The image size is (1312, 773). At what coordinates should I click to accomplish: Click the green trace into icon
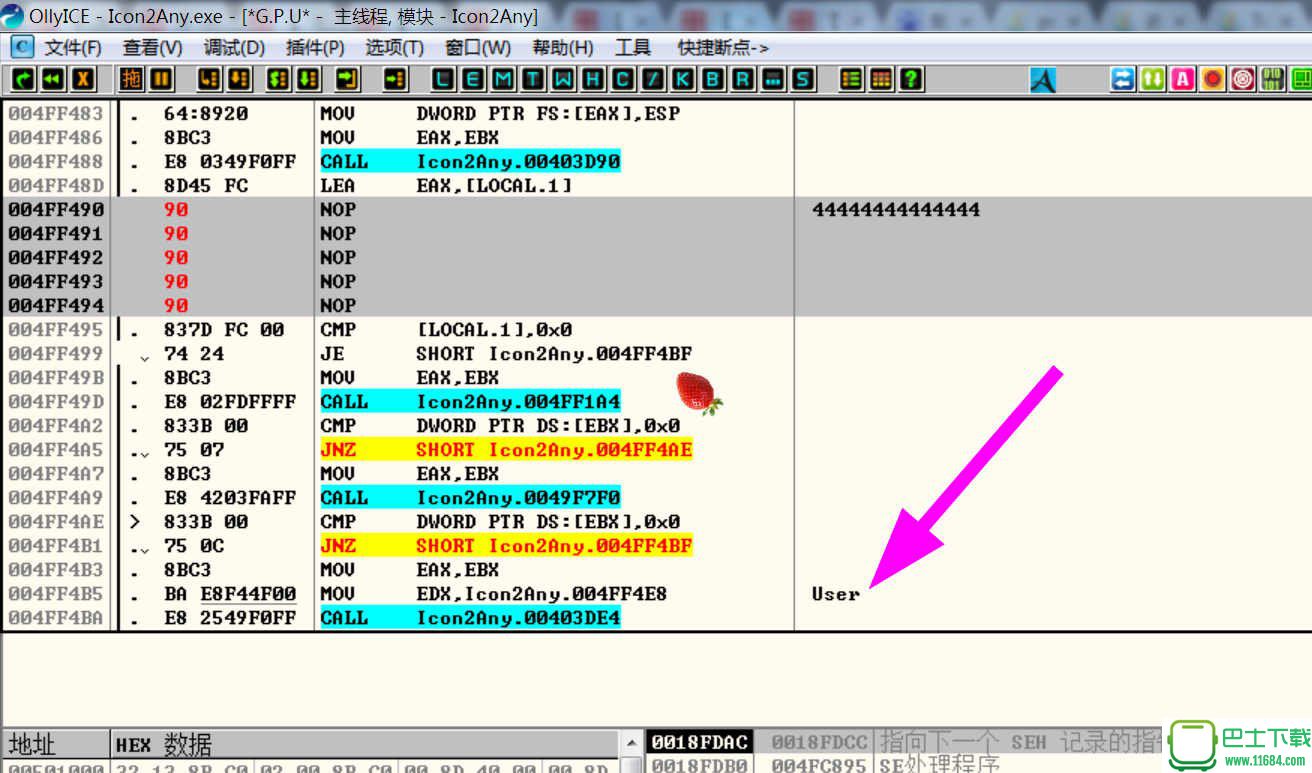(x=279, y=79)
